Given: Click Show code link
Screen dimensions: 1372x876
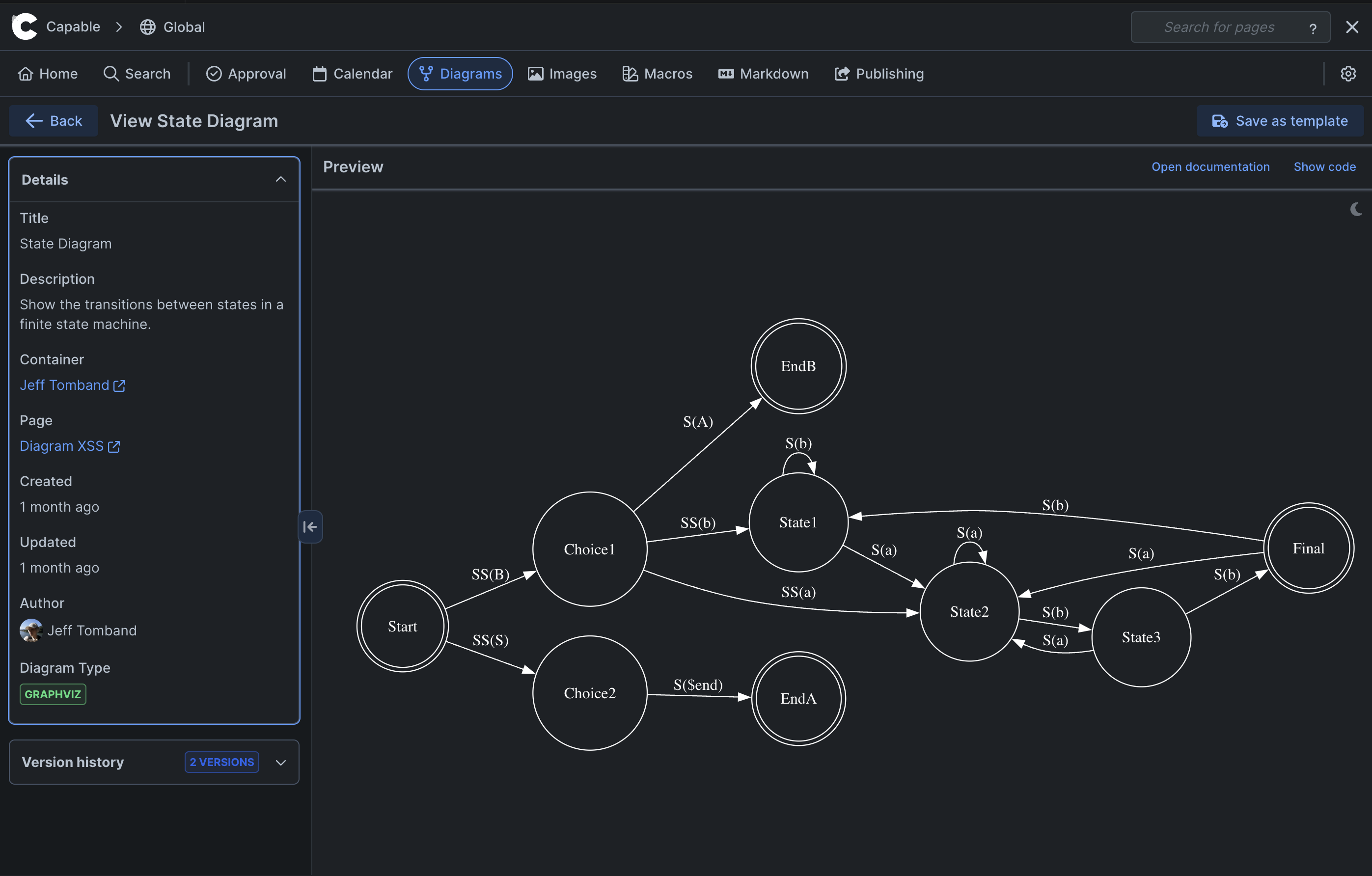Looking at the screenshot, I should (x=1324, y=167).
